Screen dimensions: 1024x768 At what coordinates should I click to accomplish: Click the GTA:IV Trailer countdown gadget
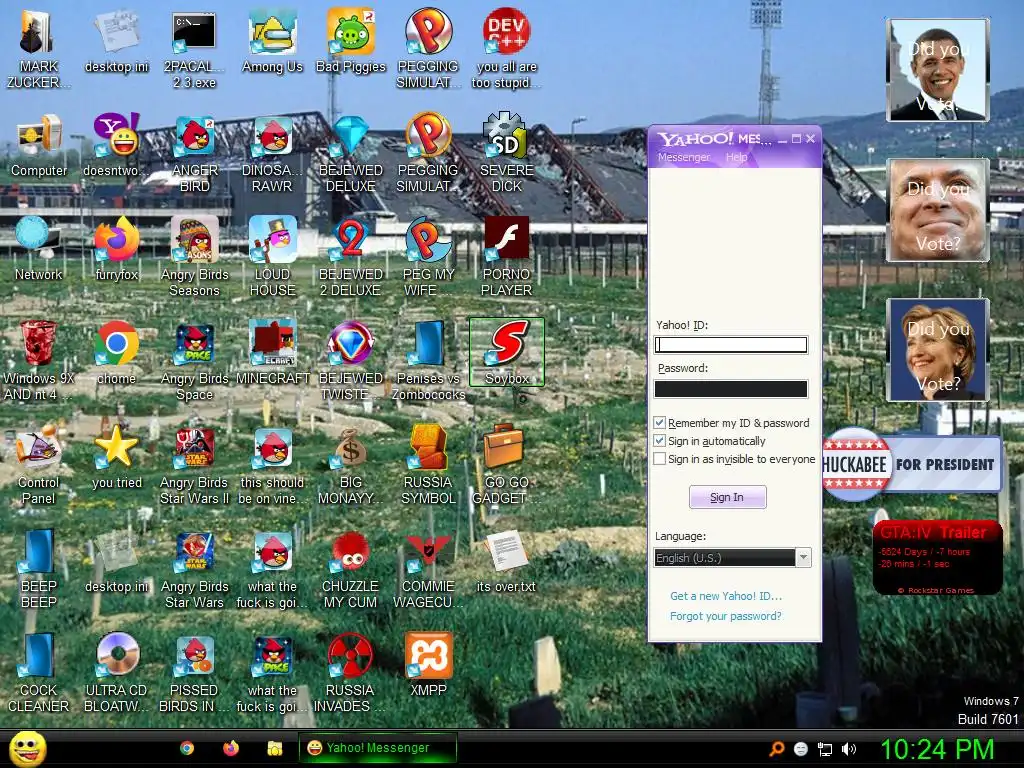(937, 557)
